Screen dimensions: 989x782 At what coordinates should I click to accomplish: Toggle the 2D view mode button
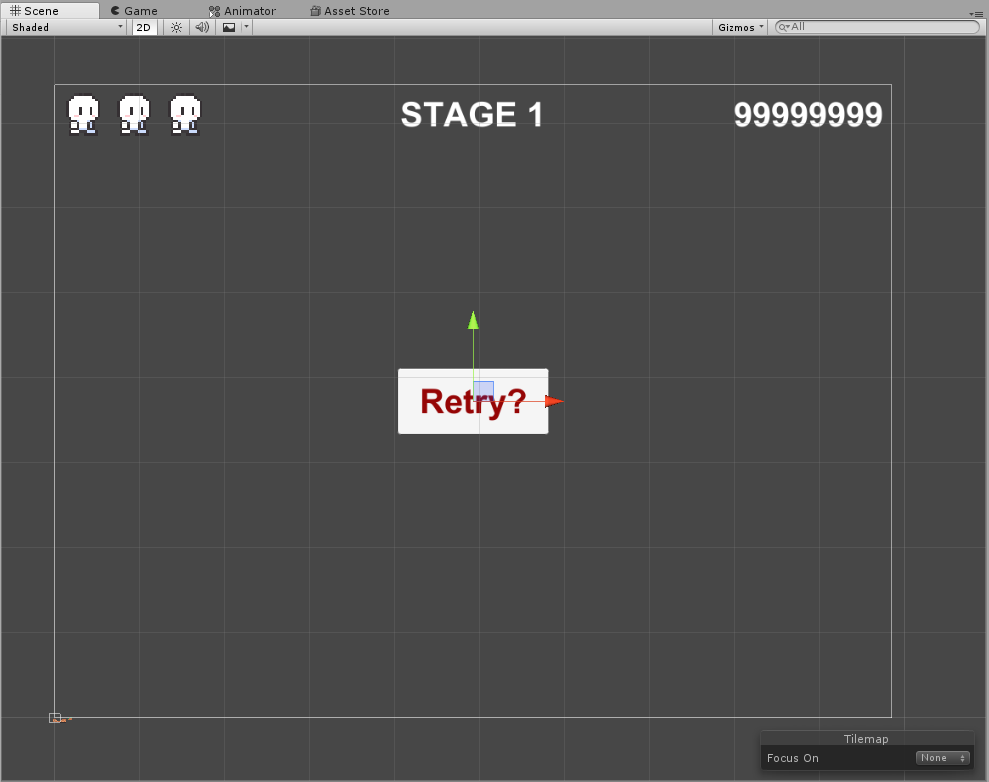click(x=144, y=27)
